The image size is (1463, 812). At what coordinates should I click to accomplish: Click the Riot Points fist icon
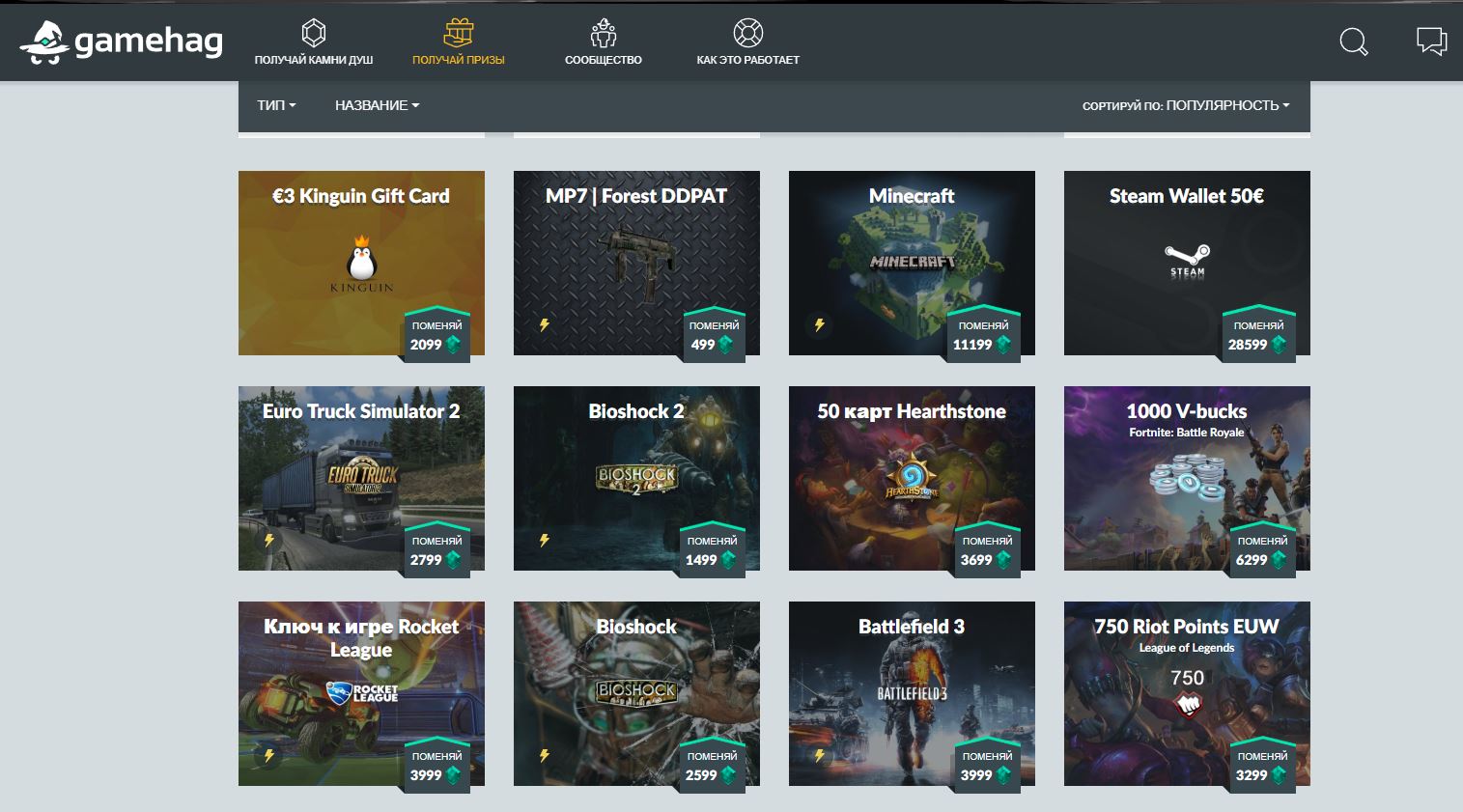(x=1187, y=707)
